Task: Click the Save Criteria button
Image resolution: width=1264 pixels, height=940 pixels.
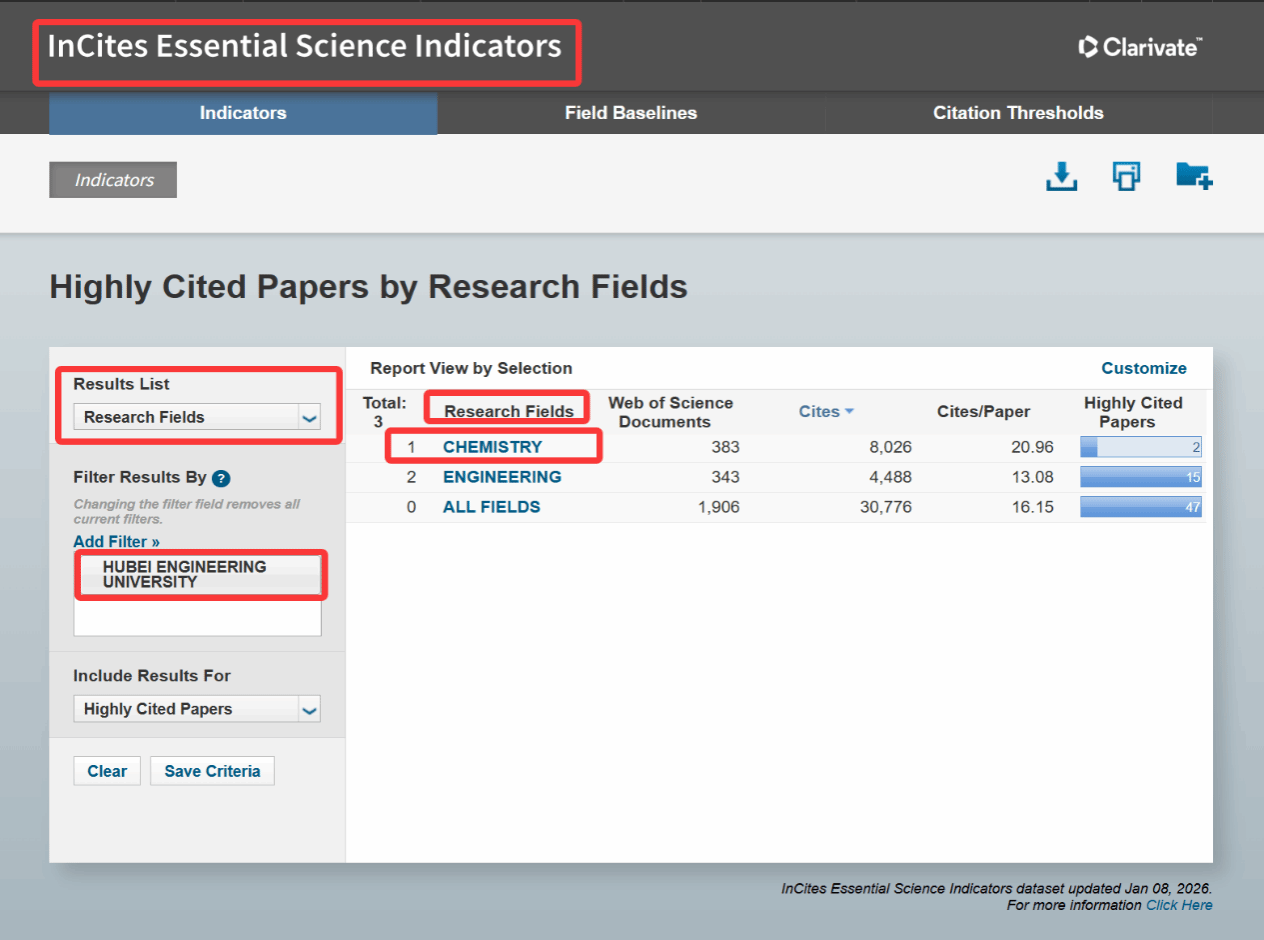Action: (212, 771)
